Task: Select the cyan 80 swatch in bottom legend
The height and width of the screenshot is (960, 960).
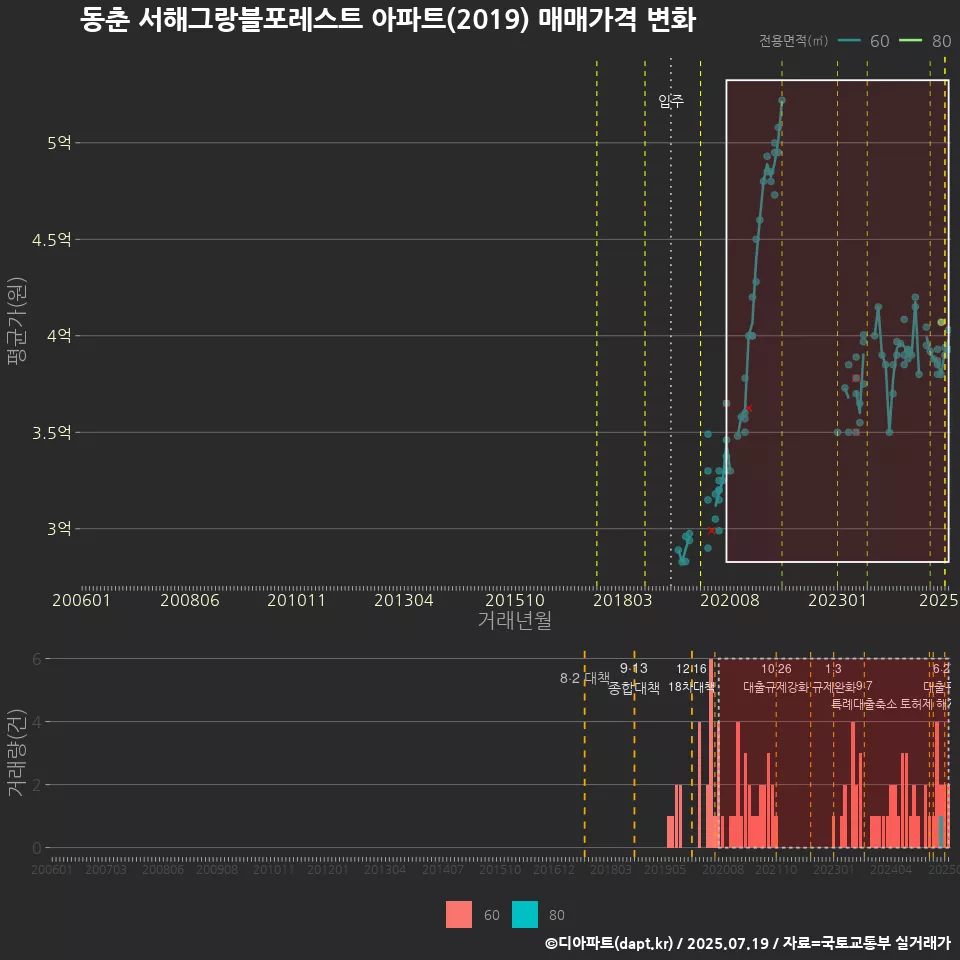Action: point(525,914)
